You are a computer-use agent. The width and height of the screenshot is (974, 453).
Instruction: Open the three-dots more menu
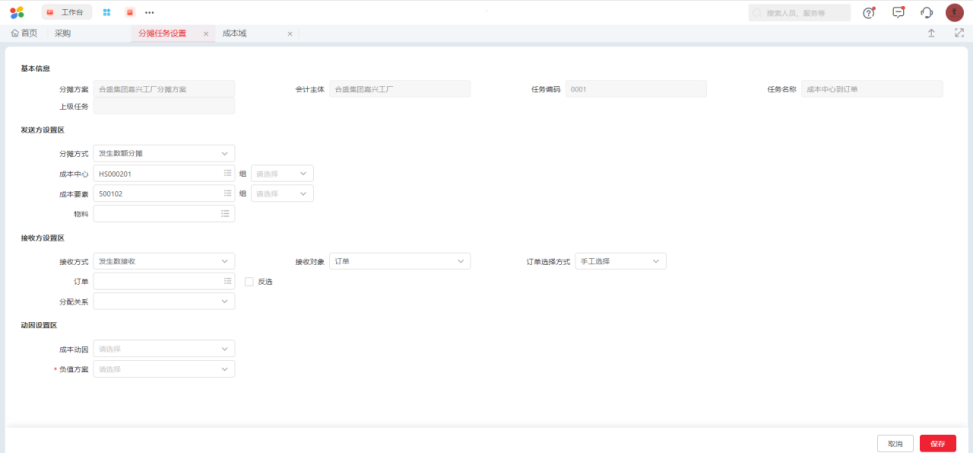(150, 12)
